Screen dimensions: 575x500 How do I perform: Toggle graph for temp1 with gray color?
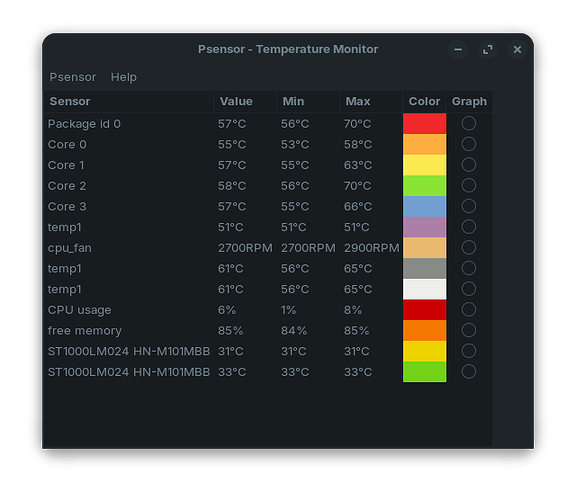[x=469, y=268]
